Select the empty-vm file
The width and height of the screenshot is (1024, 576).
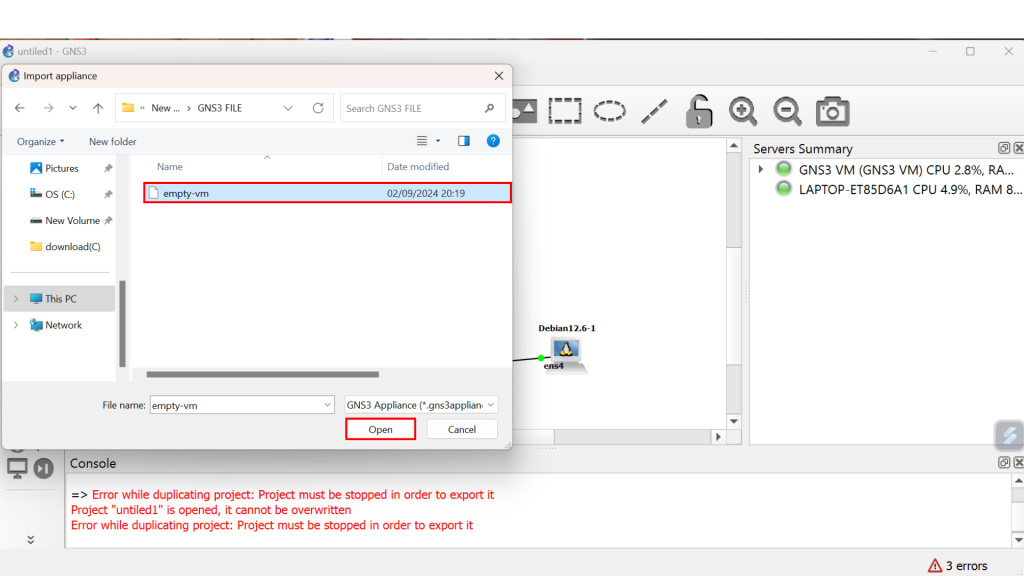(x=186, y=193)
